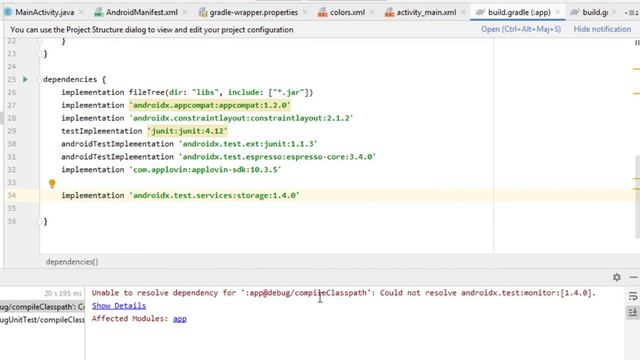Click the MainActivity.java class file icon
The width and height of the screenshot is (640, 360).
[8, 12]
